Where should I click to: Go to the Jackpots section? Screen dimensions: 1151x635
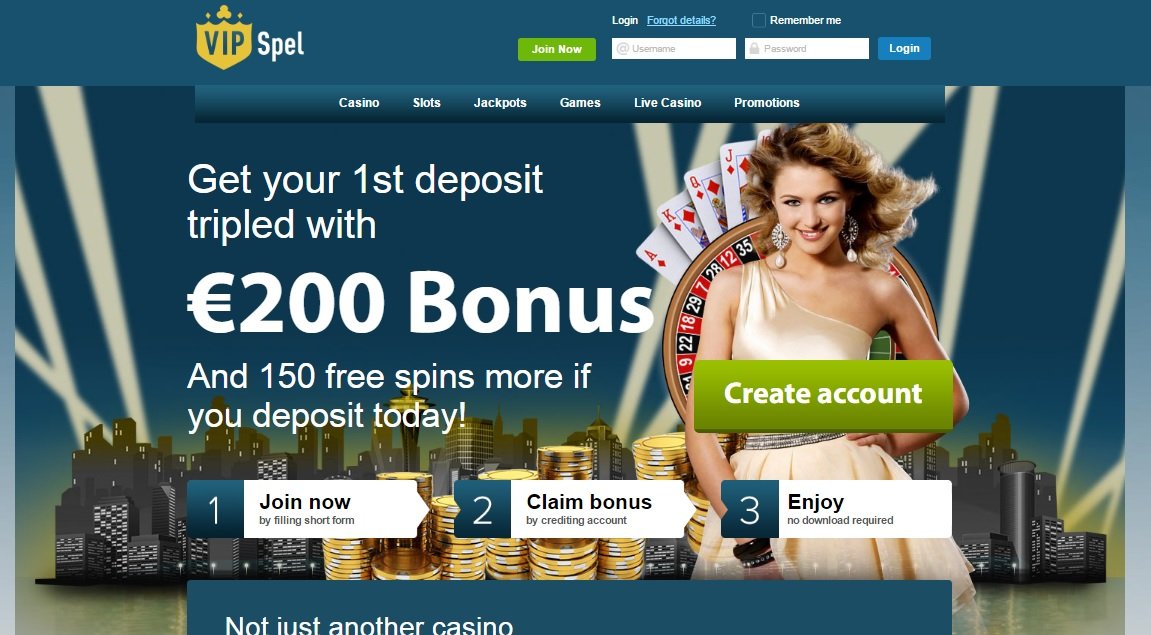click(x=500, y=103)
